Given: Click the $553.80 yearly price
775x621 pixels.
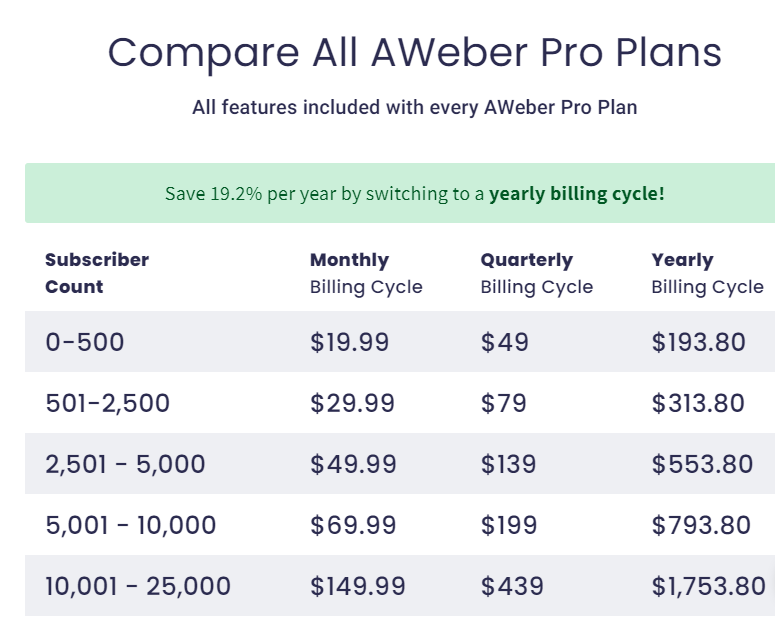Looking at the screenshot, I should pyautogui.click(x=702, y=464).
